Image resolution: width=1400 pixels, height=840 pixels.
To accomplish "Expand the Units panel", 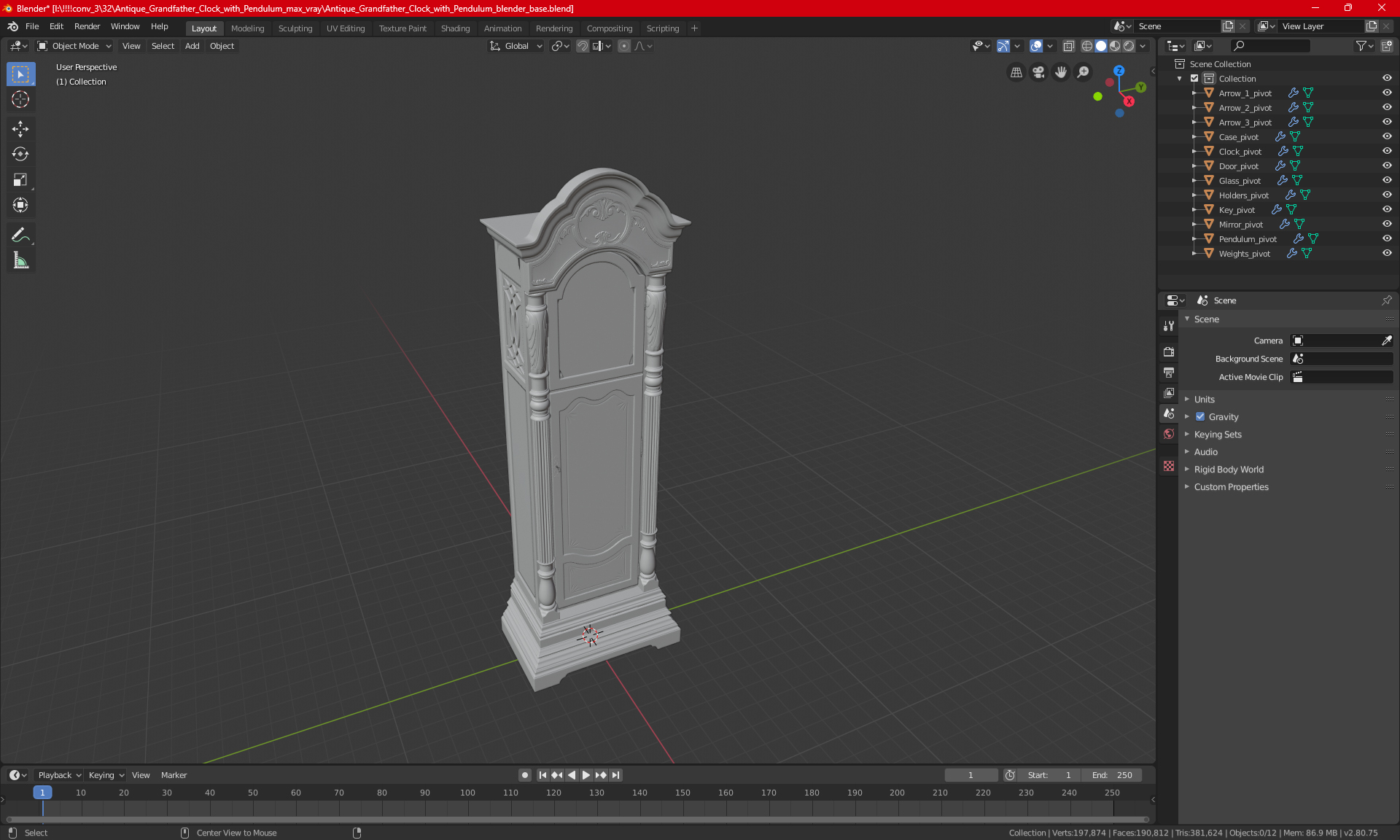I will (x=1204, y=400).
